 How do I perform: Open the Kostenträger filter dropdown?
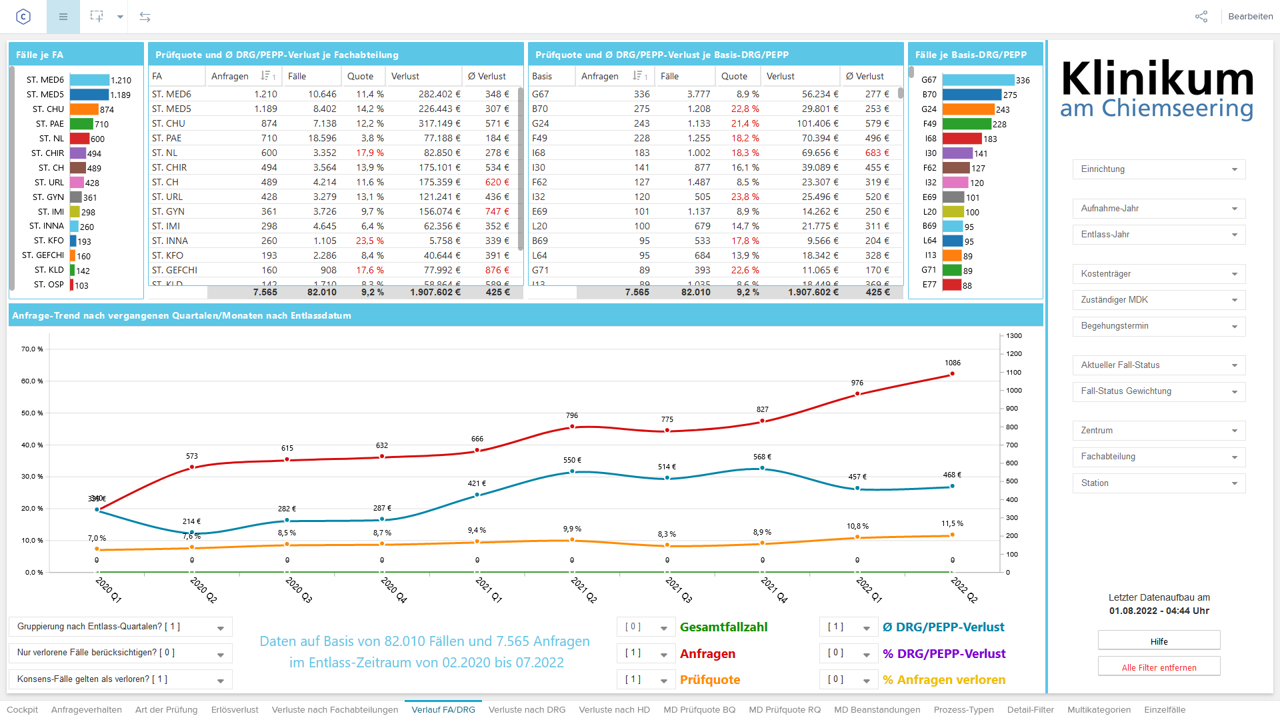coord(1159,273)
